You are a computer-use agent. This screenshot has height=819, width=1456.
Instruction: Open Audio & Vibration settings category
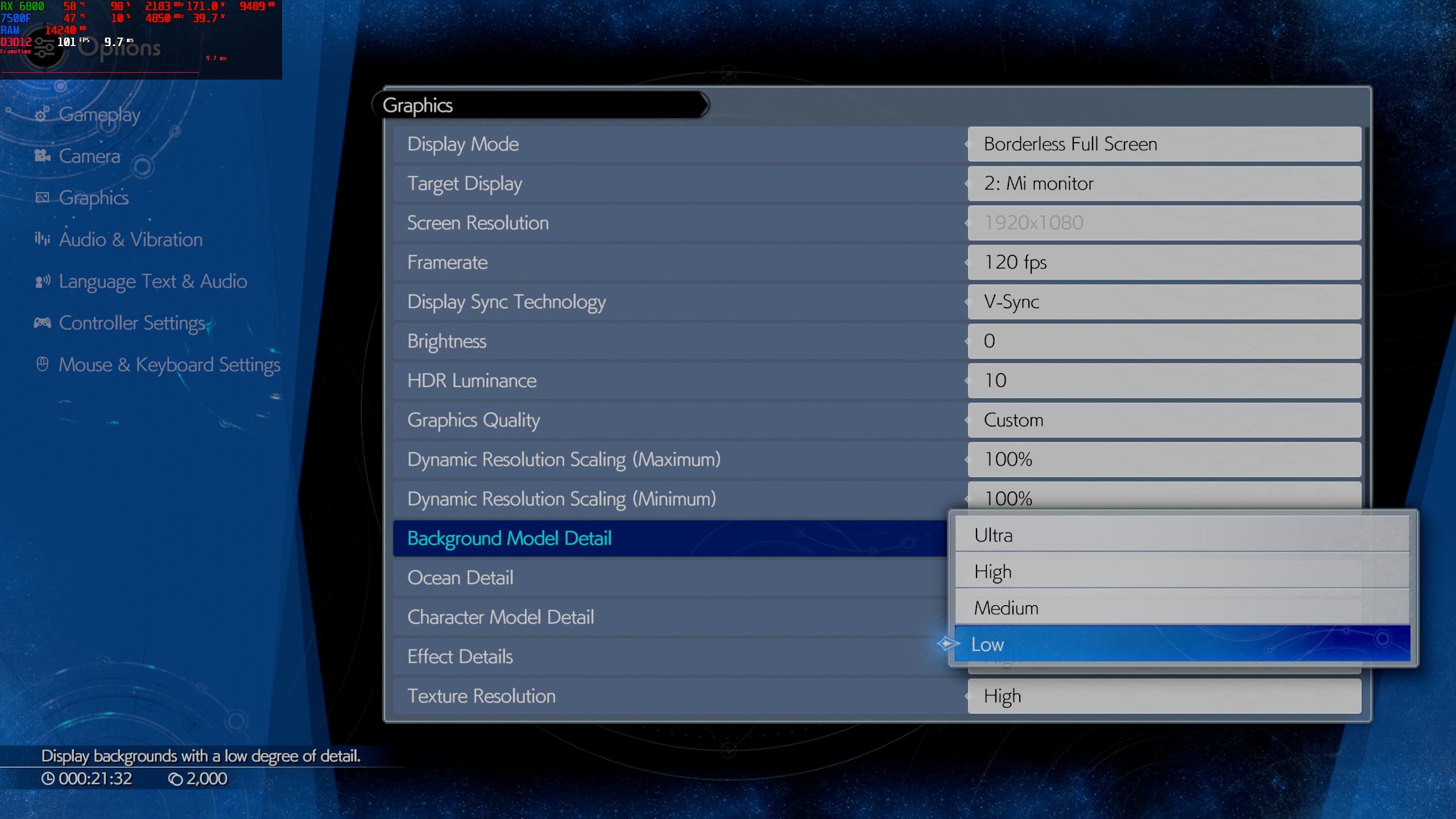(130, 239)
